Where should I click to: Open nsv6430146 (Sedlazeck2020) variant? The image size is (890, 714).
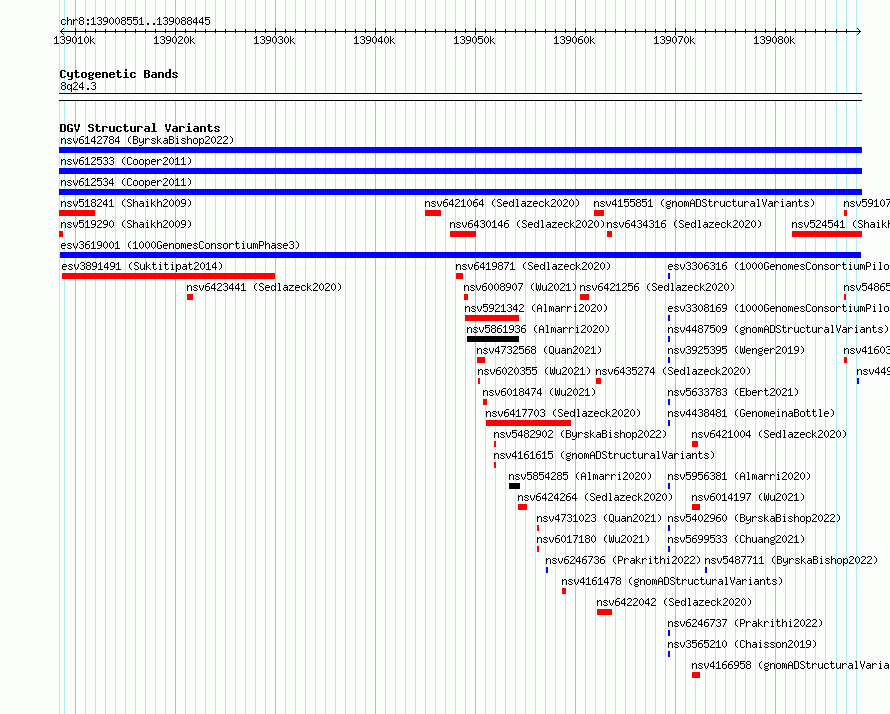[527, 224]
